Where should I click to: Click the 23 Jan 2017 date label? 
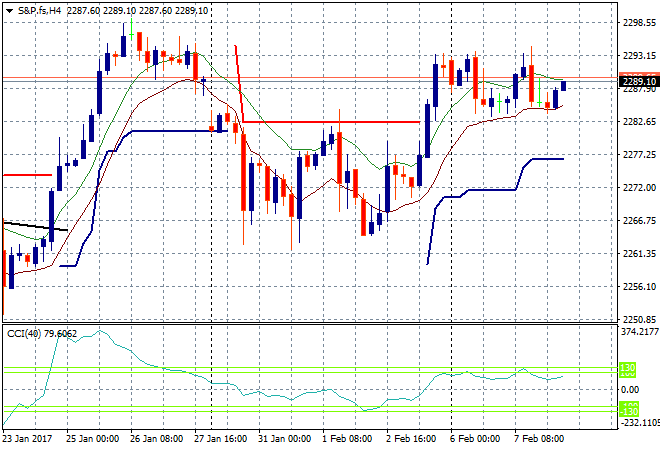[x=27, y=439]
